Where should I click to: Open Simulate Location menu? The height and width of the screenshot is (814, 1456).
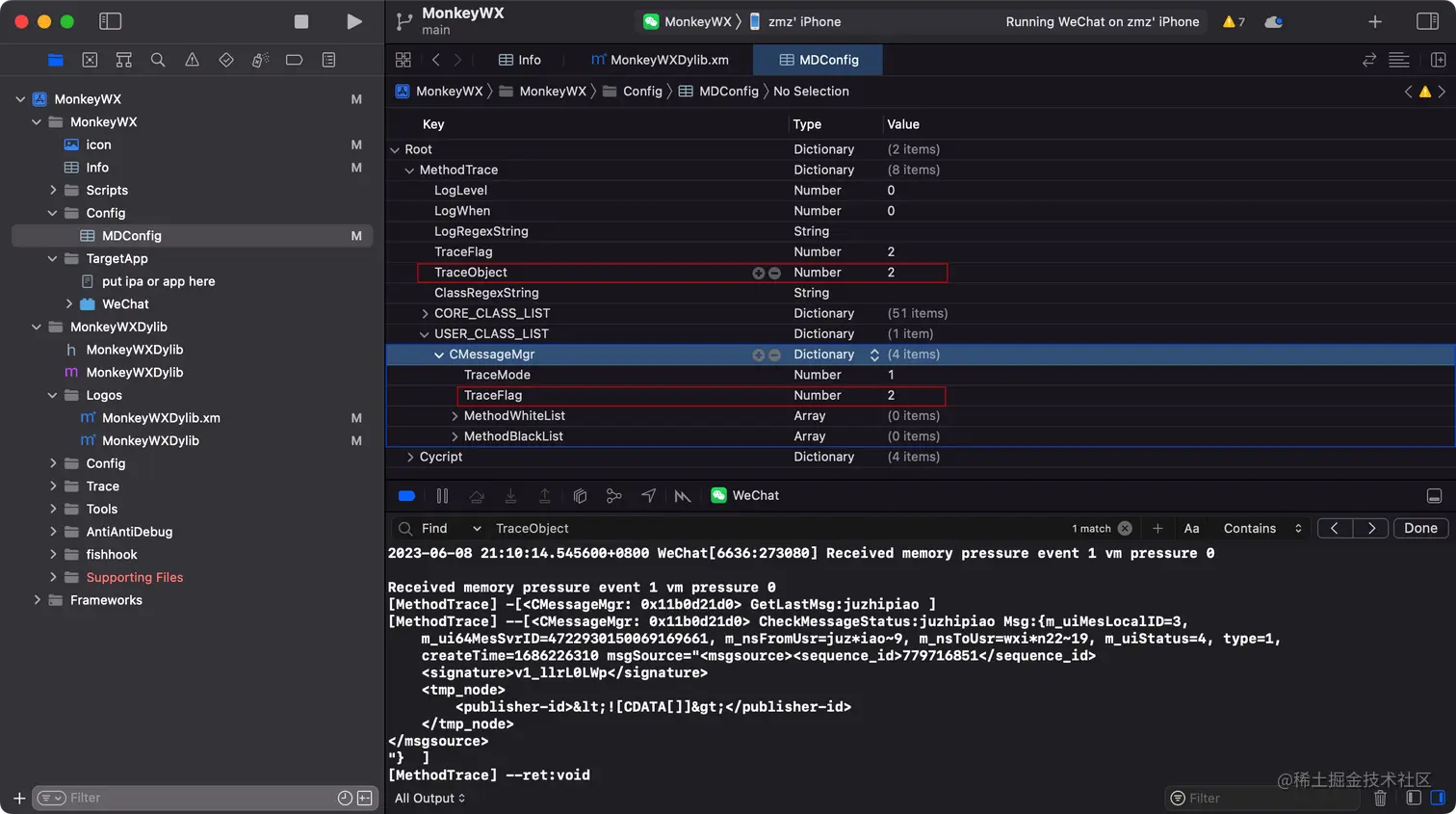(648, 496)
